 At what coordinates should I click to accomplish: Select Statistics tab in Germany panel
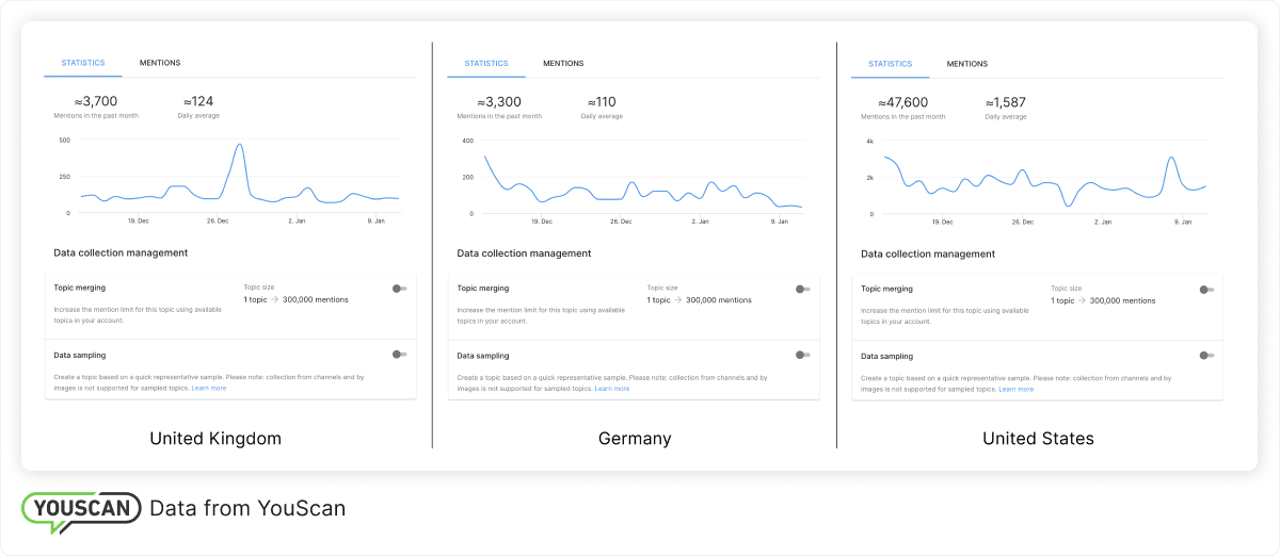[x=486, y=63]
